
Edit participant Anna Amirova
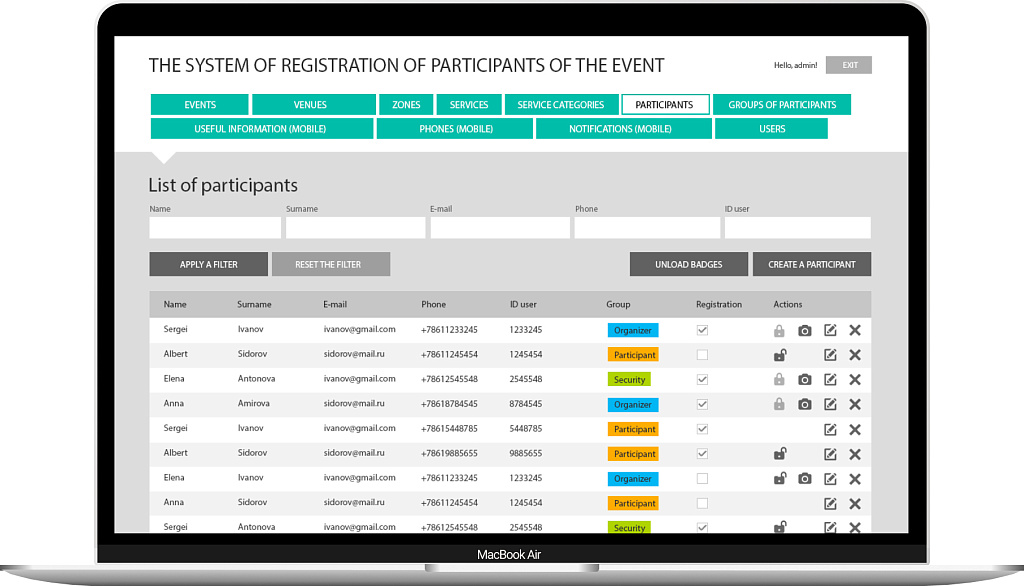(x=830, y=404)
